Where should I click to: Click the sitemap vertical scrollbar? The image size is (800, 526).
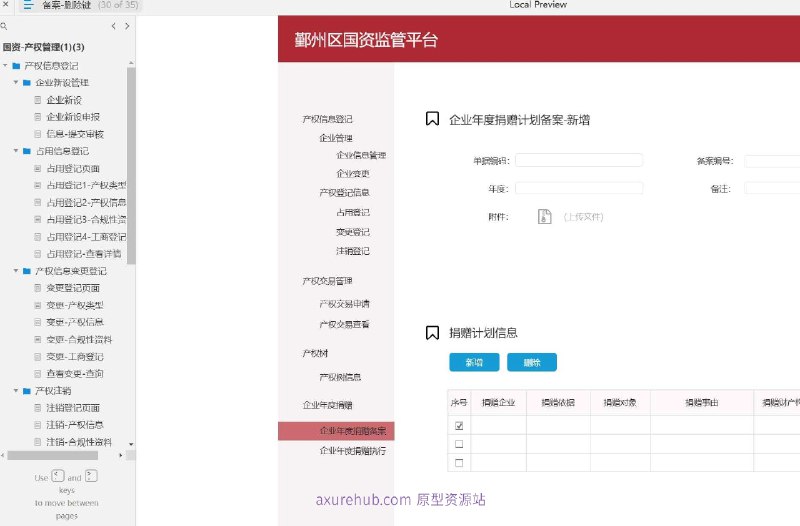coord(131,166)
